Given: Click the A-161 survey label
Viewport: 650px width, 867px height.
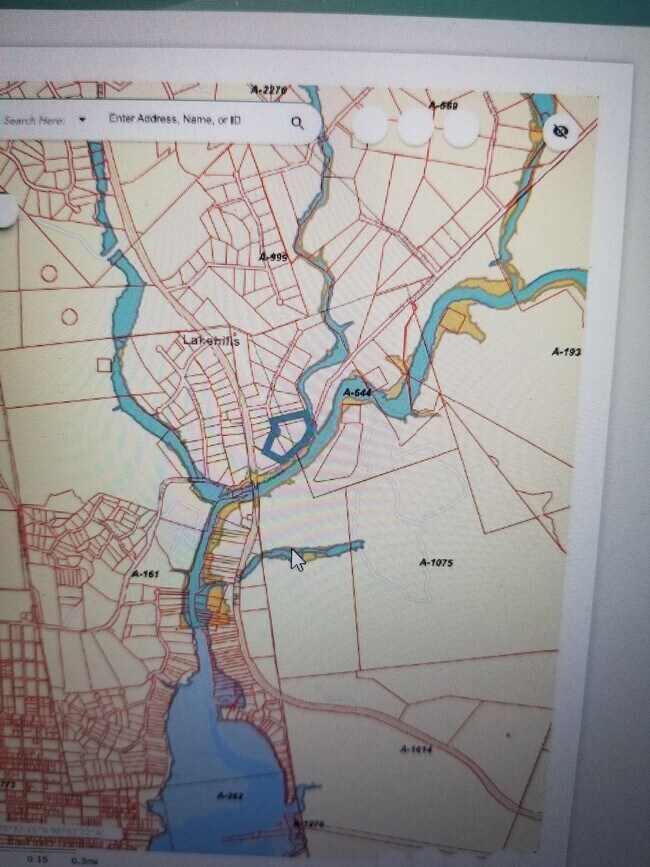Looking at the screenshot, I should click(x=146, y=575).
